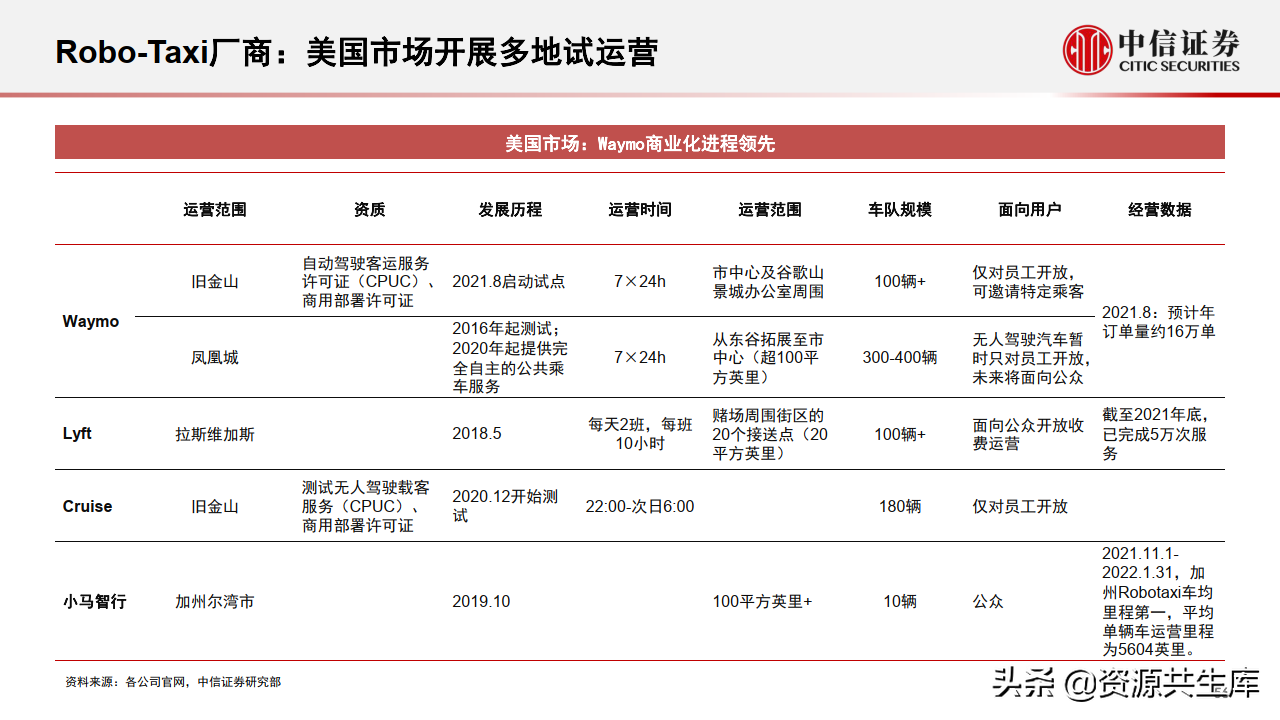Click the 中信证券 company name text
Viewport: 1280px width, 720px height.
pos(1178,43)
